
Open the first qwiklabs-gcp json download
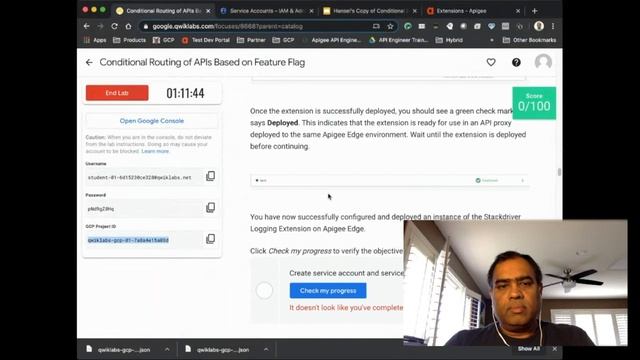click(118, 349)
